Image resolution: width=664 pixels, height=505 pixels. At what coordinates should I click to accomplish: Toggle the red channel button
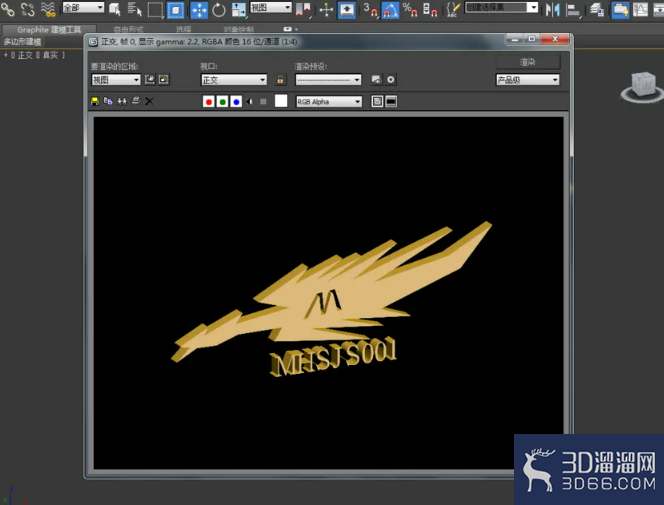208,102
